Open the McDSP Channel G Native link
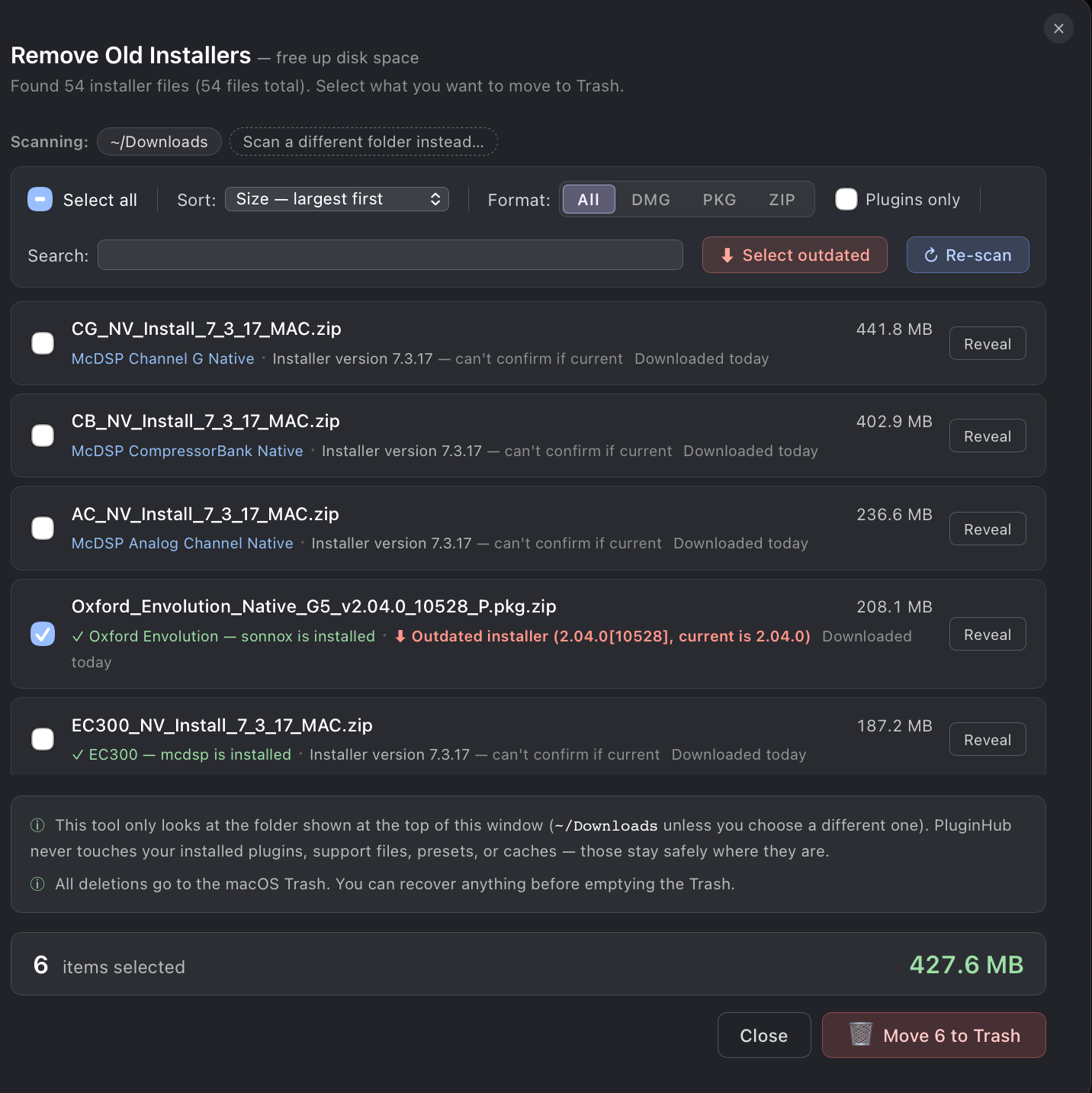 point(162,358)
